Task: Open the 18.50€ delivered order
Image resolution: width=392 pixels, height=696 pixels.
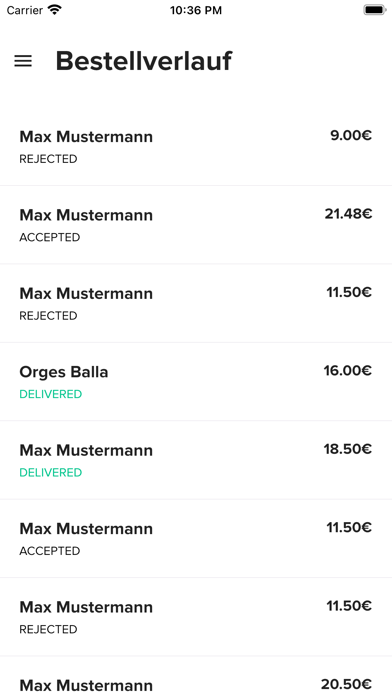Action: (x=196, y=460)
